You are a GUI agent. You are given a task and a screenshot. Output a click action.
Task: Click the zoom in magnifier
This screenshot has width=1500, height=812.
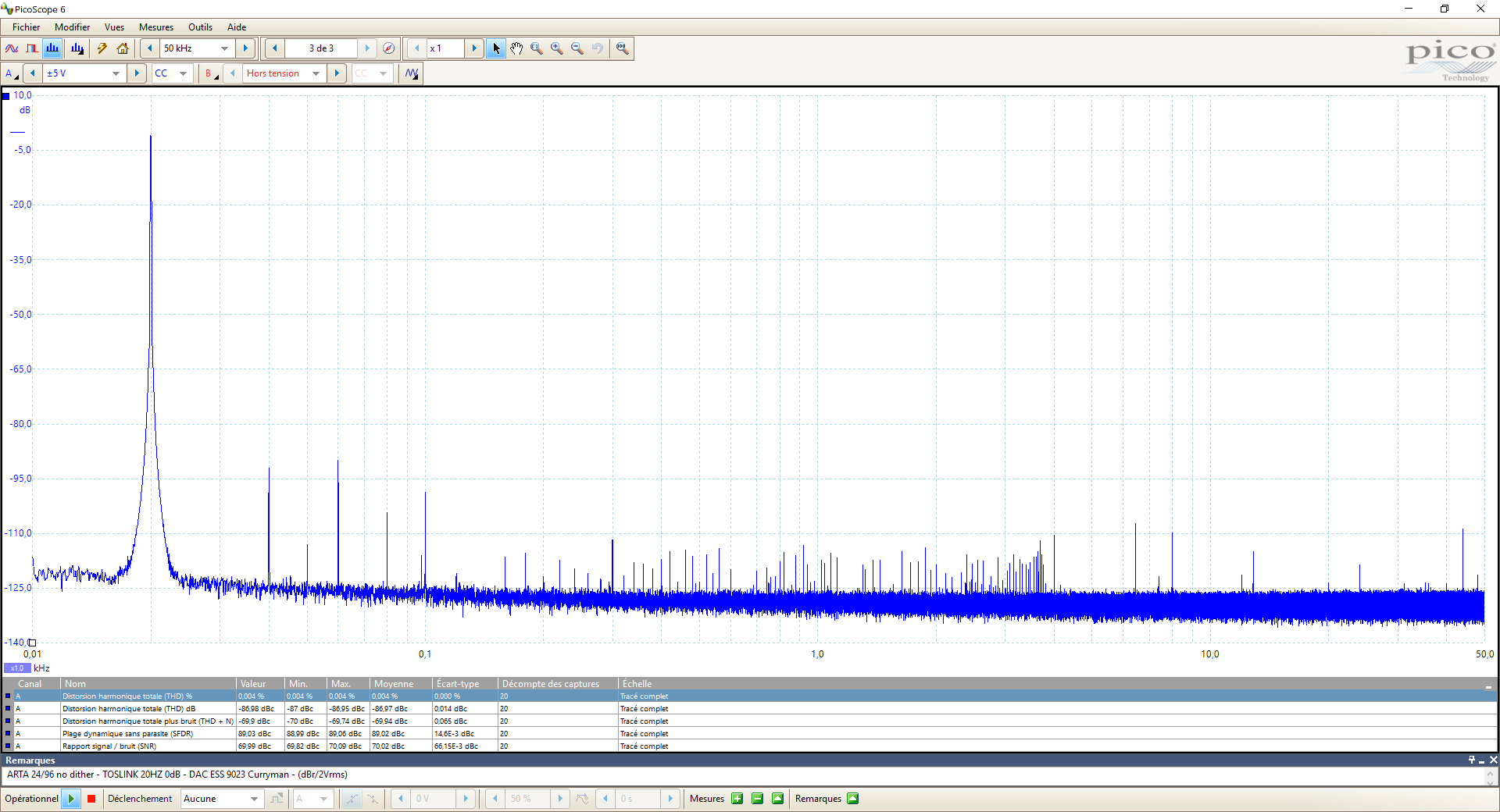pos(557,48)
